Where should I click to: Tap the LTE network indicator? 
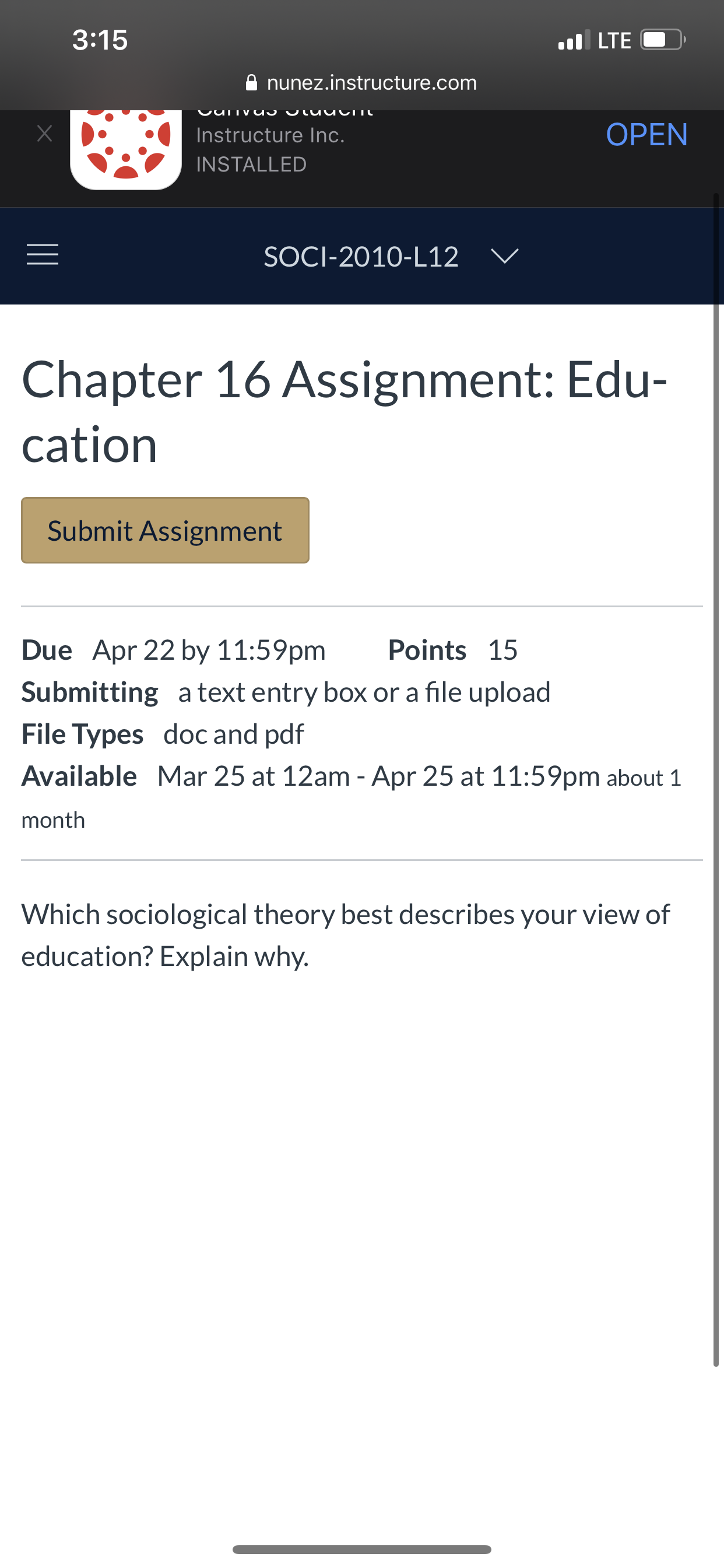pos(614,41)
